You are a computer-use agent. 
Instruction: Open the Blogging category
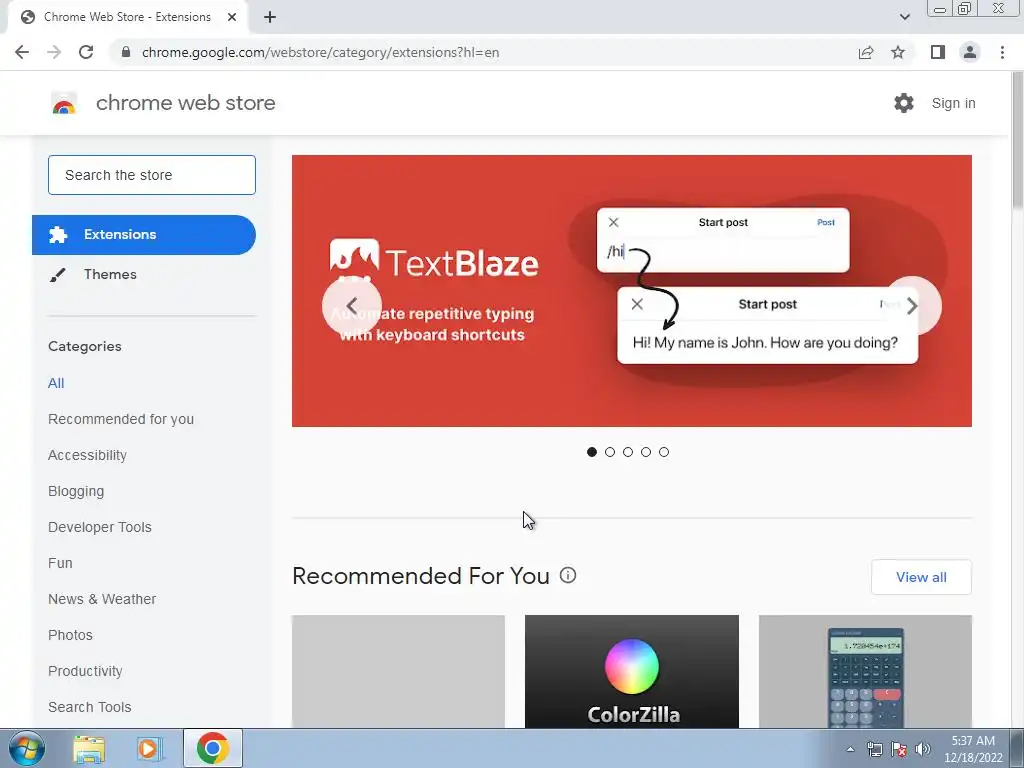click(x=76, y=491)
